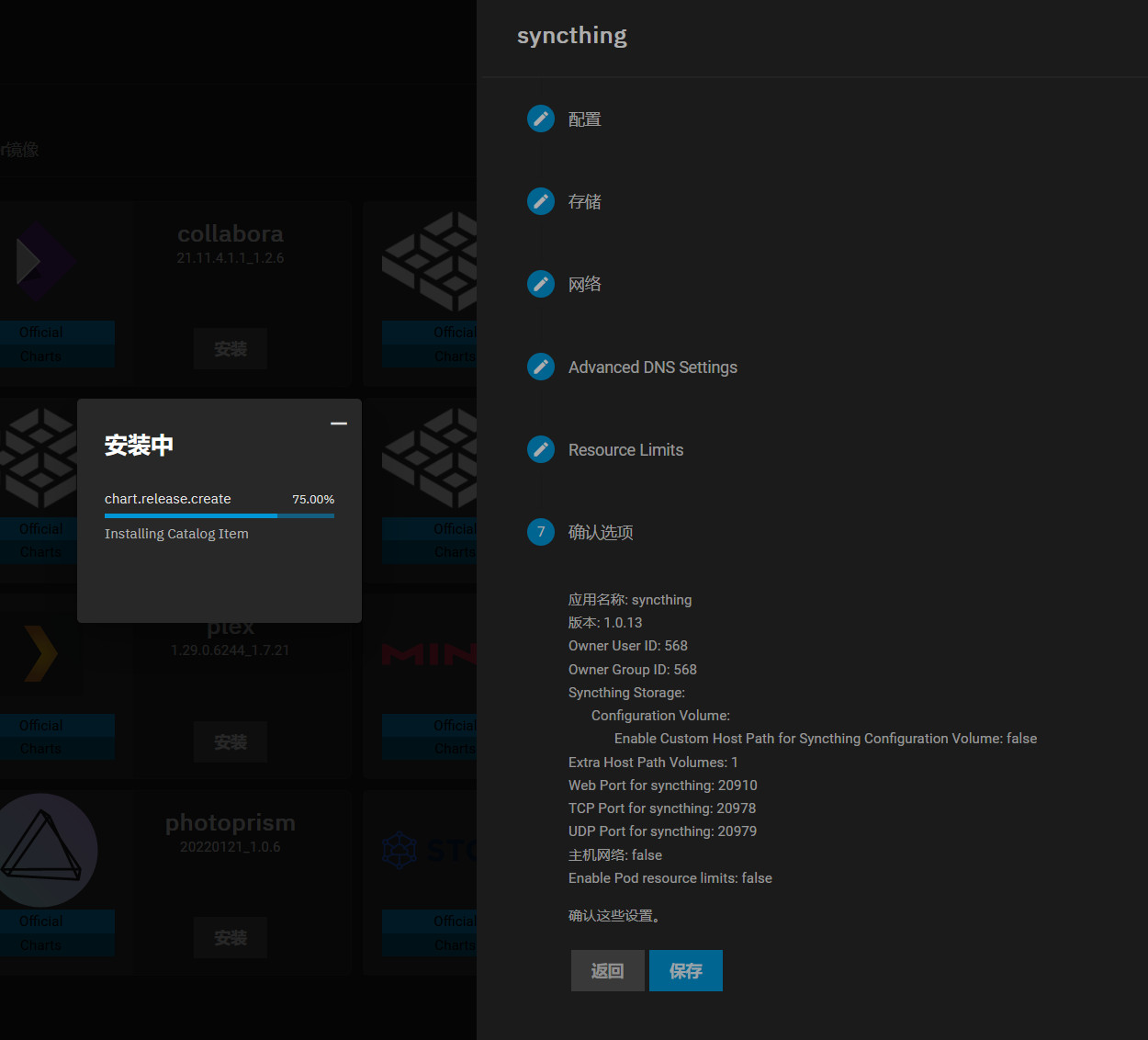1148x1040 pixels.
Task: Go to the 配置 step label
Action: pyautogui.click(x=585, y=119)
